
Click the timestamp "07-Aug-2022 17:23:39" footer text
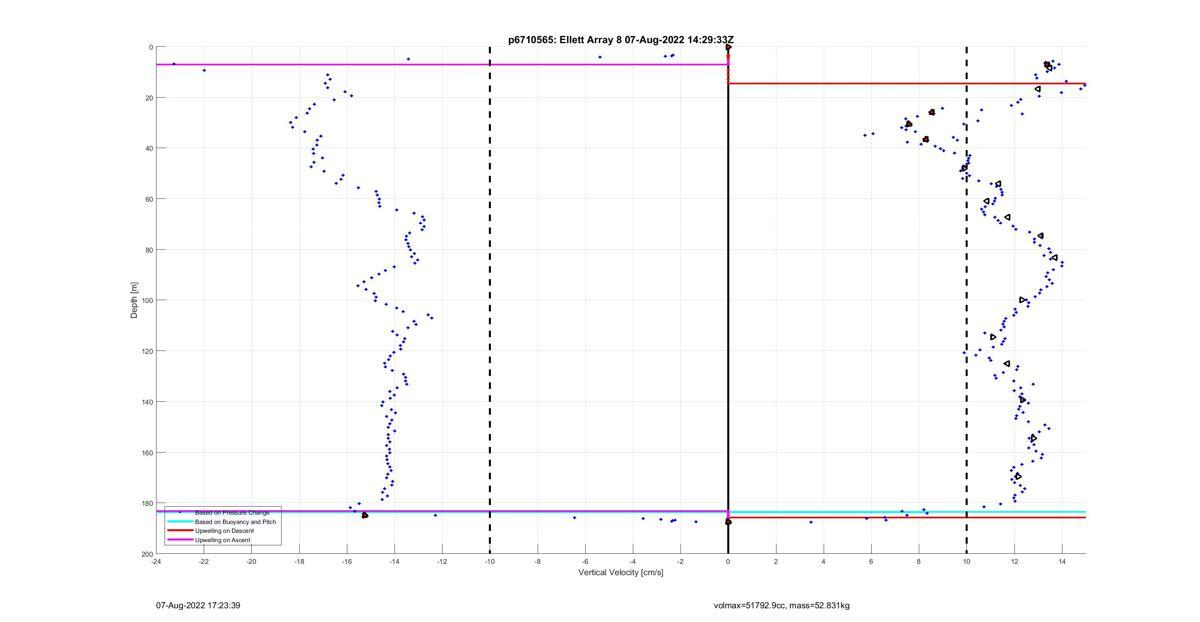(x=198, y=605)
